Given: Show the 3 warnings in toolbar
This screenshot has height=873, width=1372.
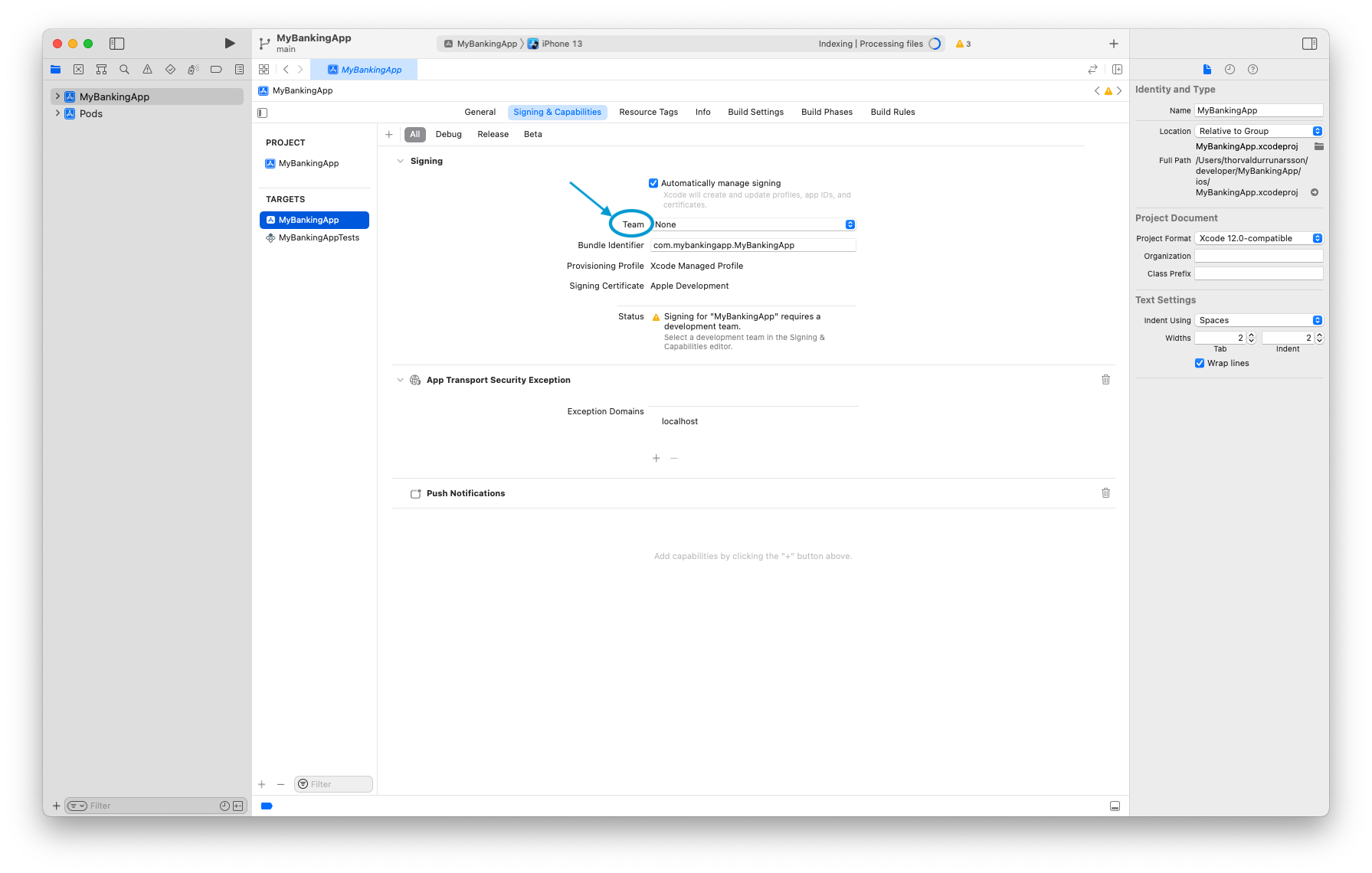Looking at the screenshot, I should pos(963,44).
